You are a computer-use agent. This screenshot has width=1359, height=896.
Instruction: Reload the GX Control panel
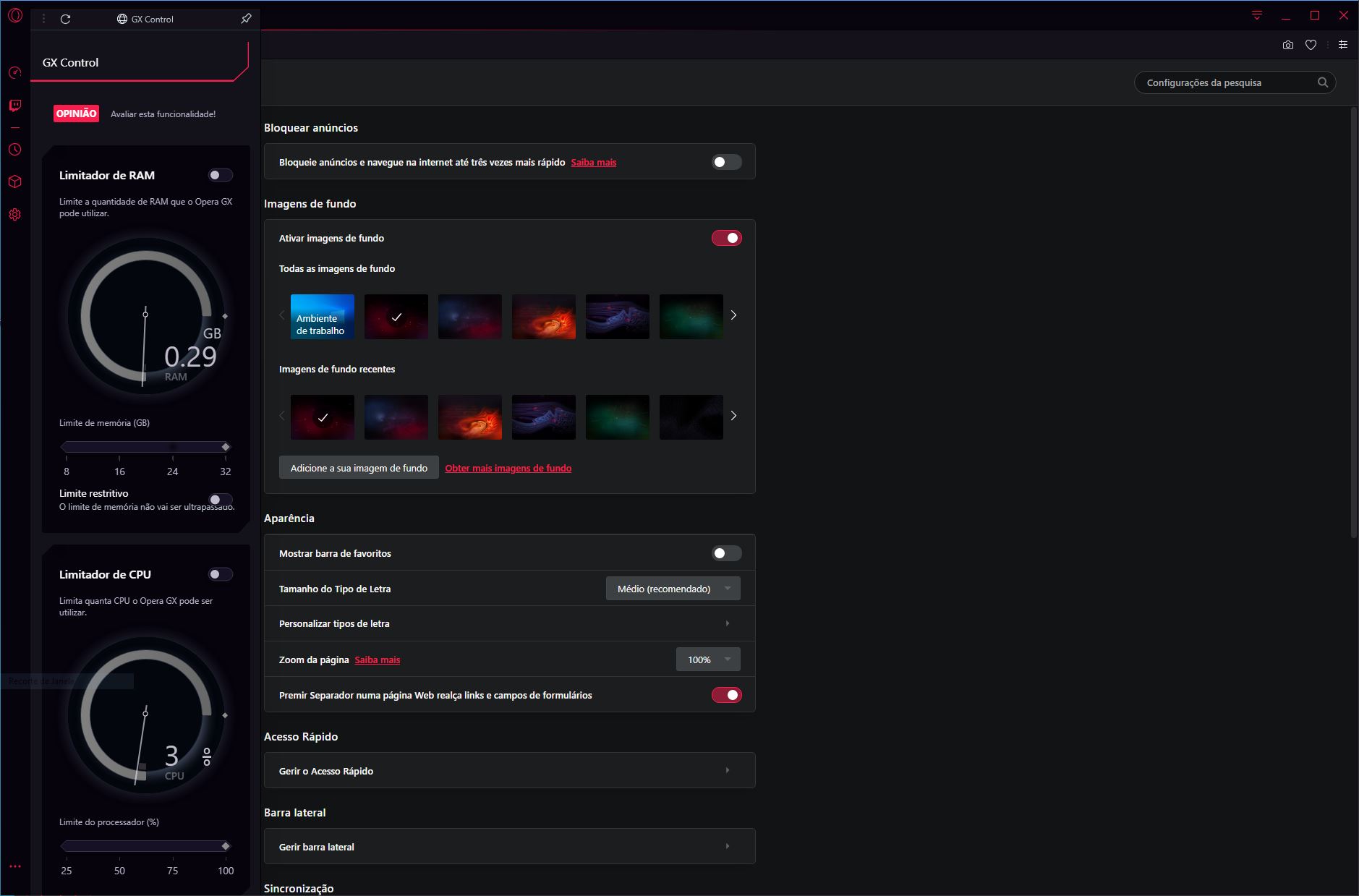point(66,19)
